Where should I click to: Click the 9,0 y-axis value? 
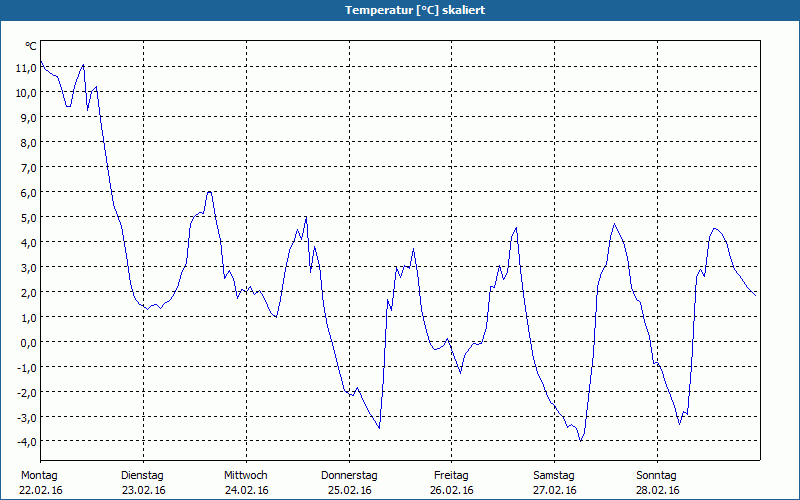28,117
